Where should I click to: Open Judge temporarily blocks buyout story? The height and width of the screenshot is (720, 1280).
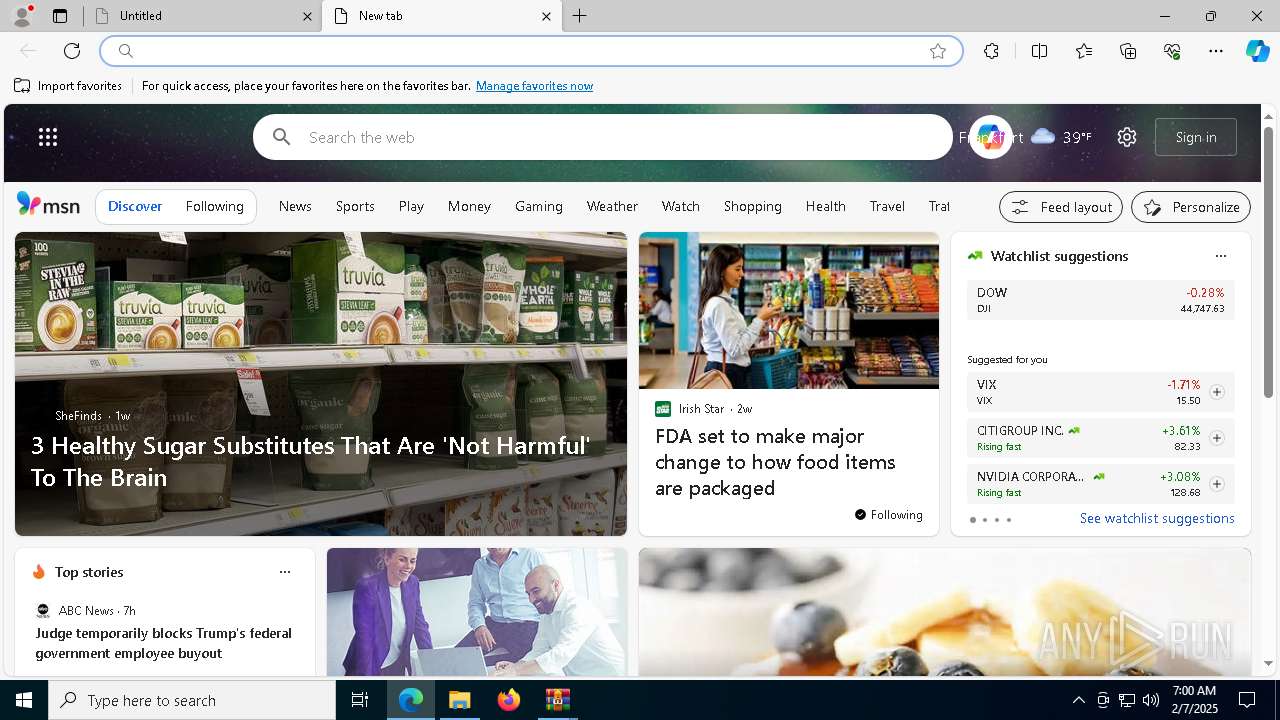click(x=164, y=643)
